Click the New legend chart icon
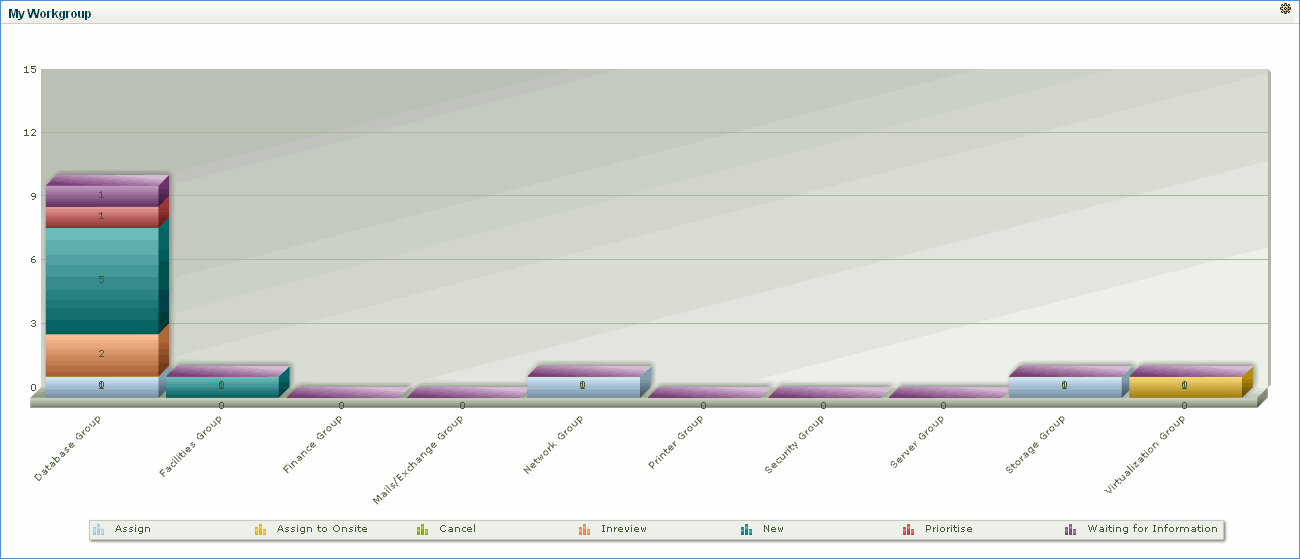The image size is (1300, 559). click(746, 529)
